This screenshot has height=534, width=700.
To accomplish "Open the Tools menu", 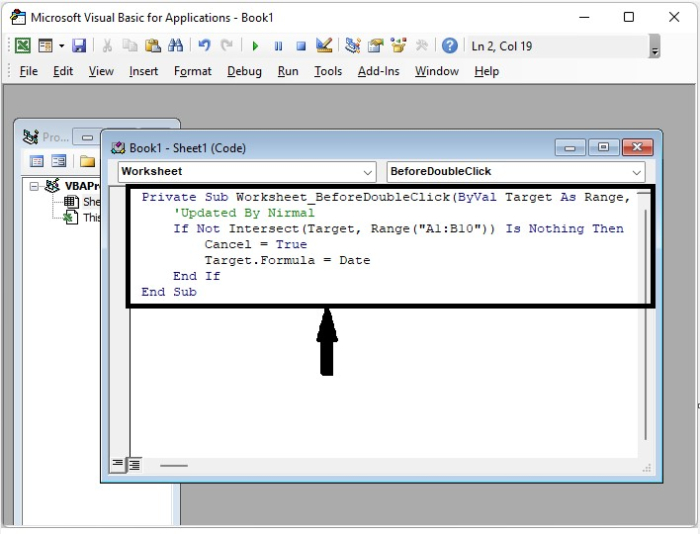I will click(x=328, y=71).
